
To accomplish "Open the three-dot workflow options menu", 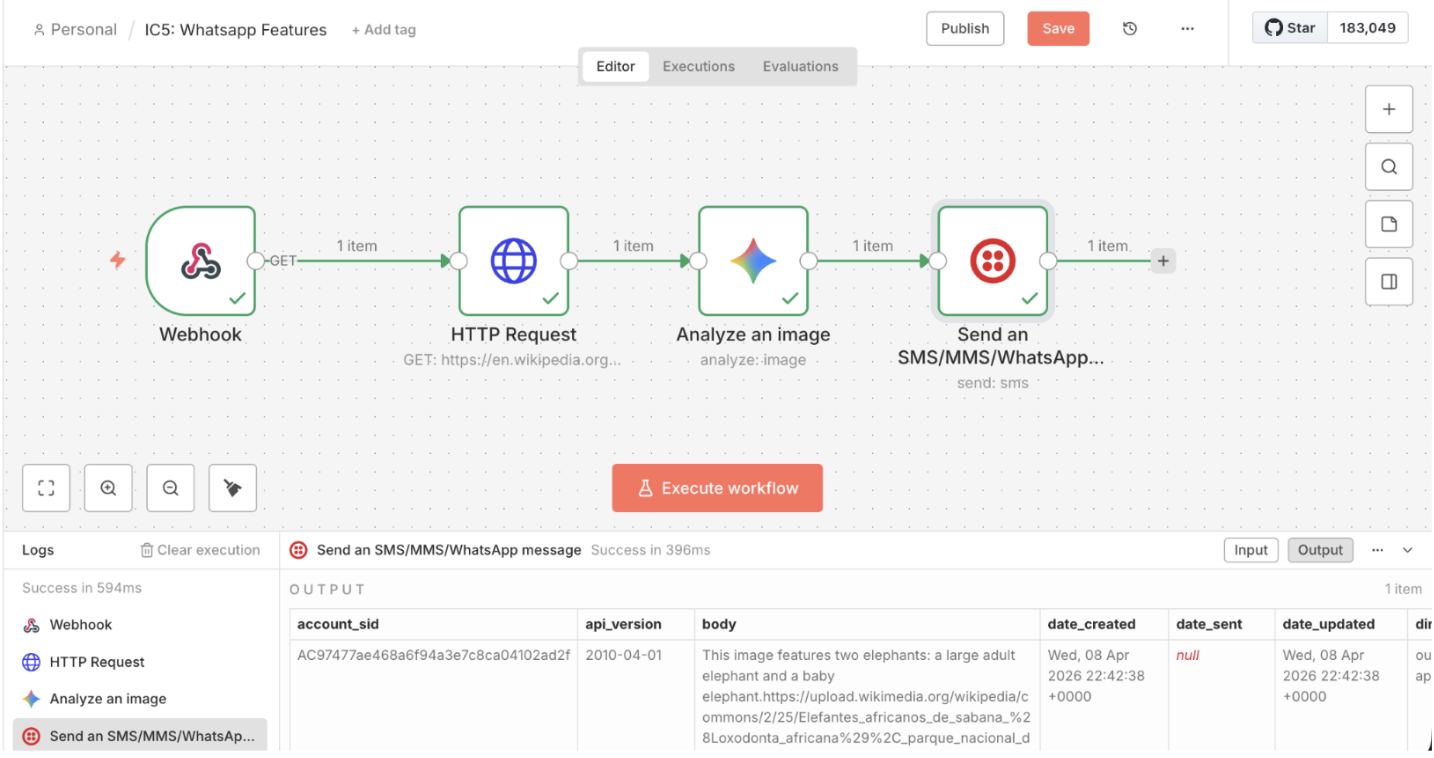I will (1187, 29).
